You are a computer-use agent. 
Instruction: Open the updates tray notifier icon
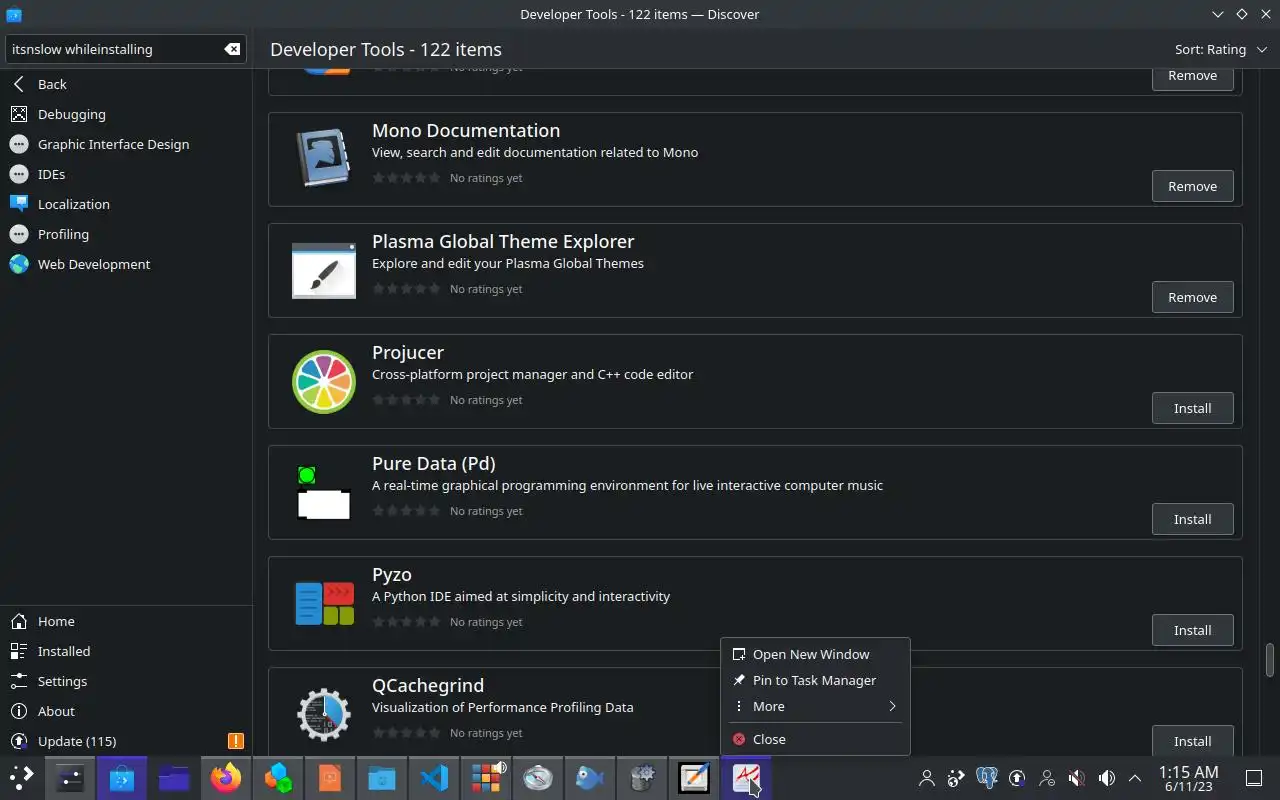click(x=1017, y=778)
